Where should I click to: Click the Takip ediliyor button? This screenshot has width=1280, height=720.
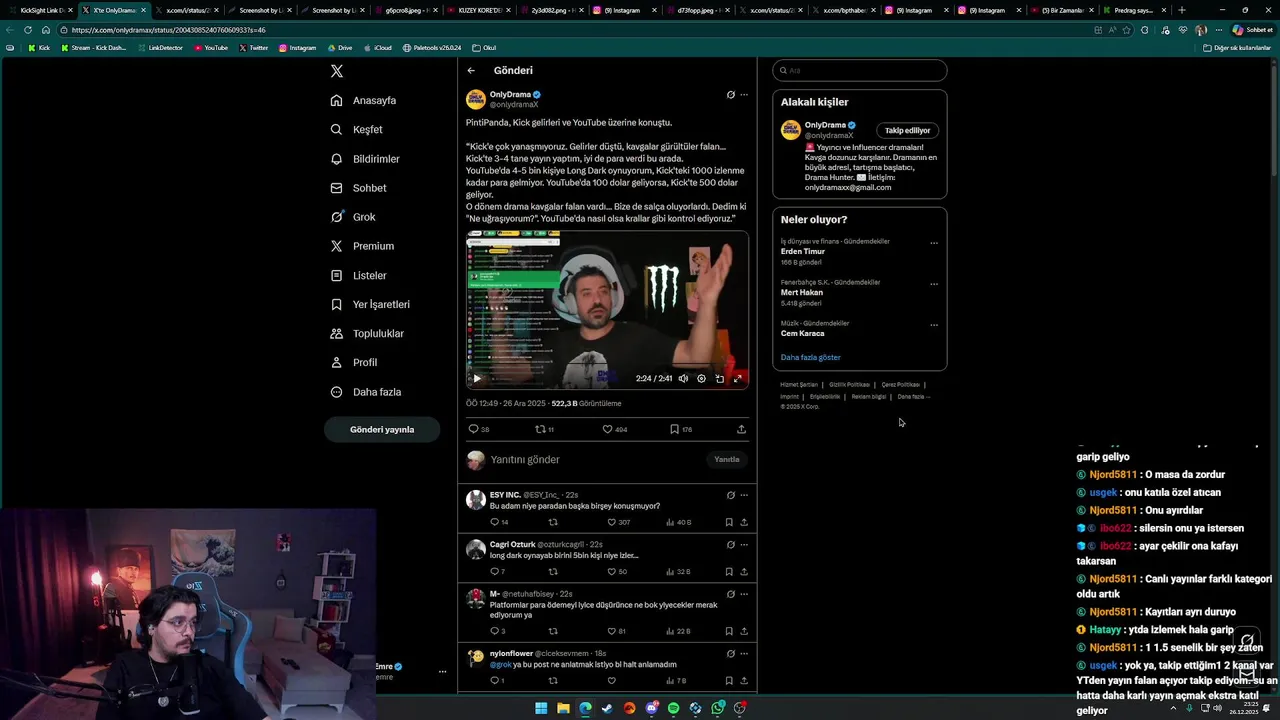(x=908, y=130)
